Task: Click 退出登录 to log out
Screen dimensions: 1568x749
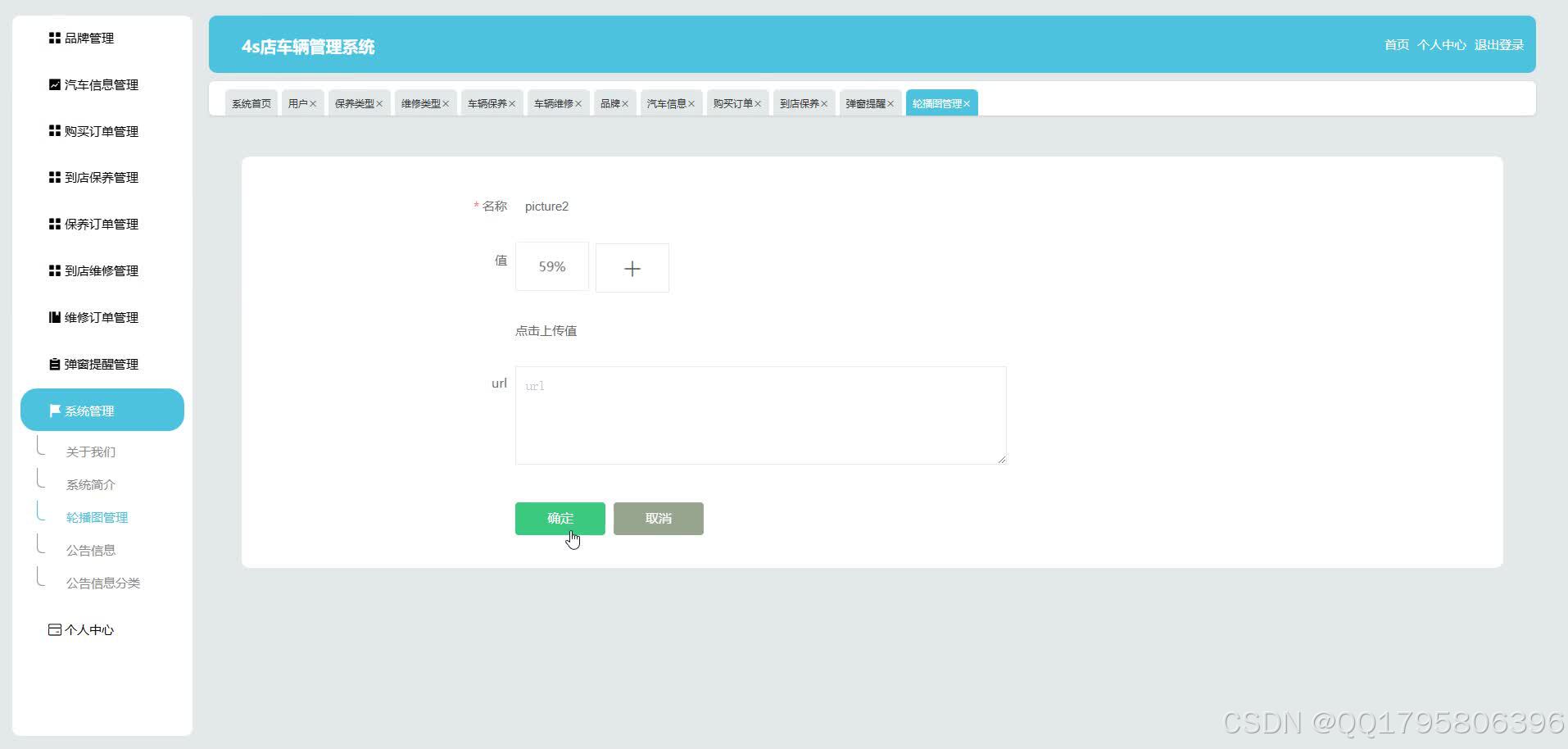Action: point(1498,44)
